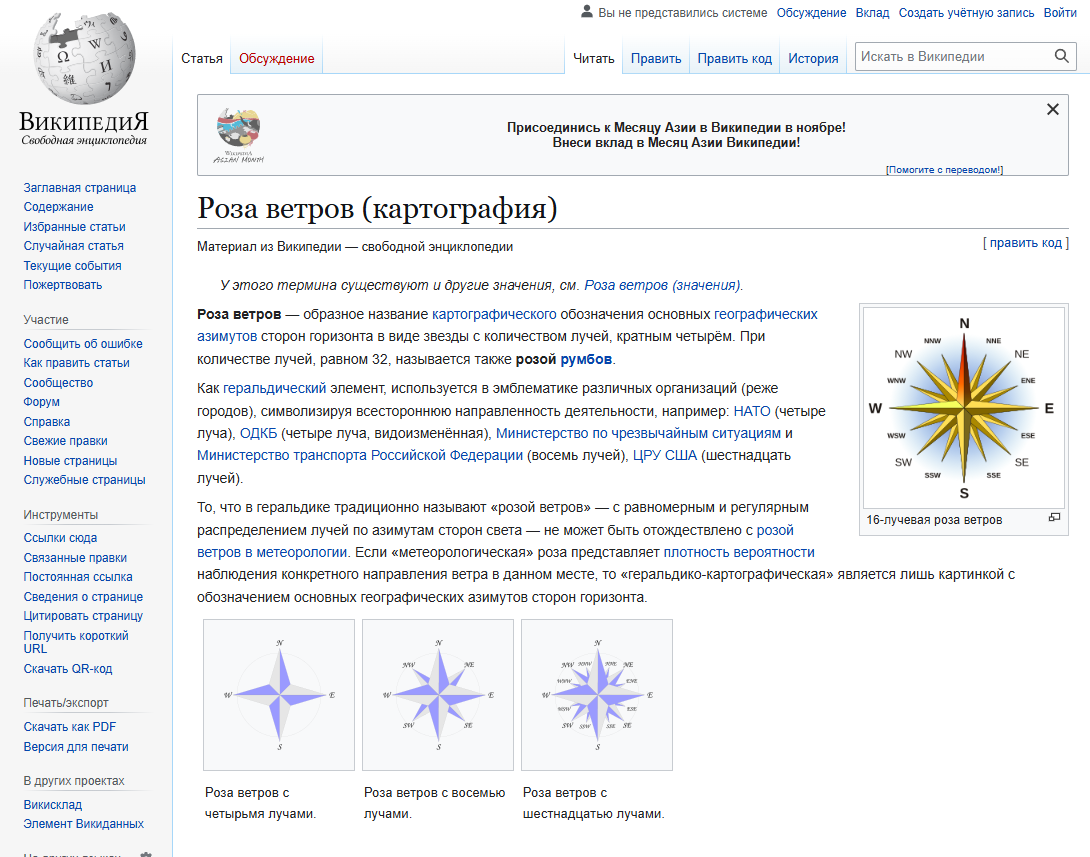Open Министерство по чрезвычайным ситуациям link
Screen dimensions: 1090x857
[x=638, y=433]
